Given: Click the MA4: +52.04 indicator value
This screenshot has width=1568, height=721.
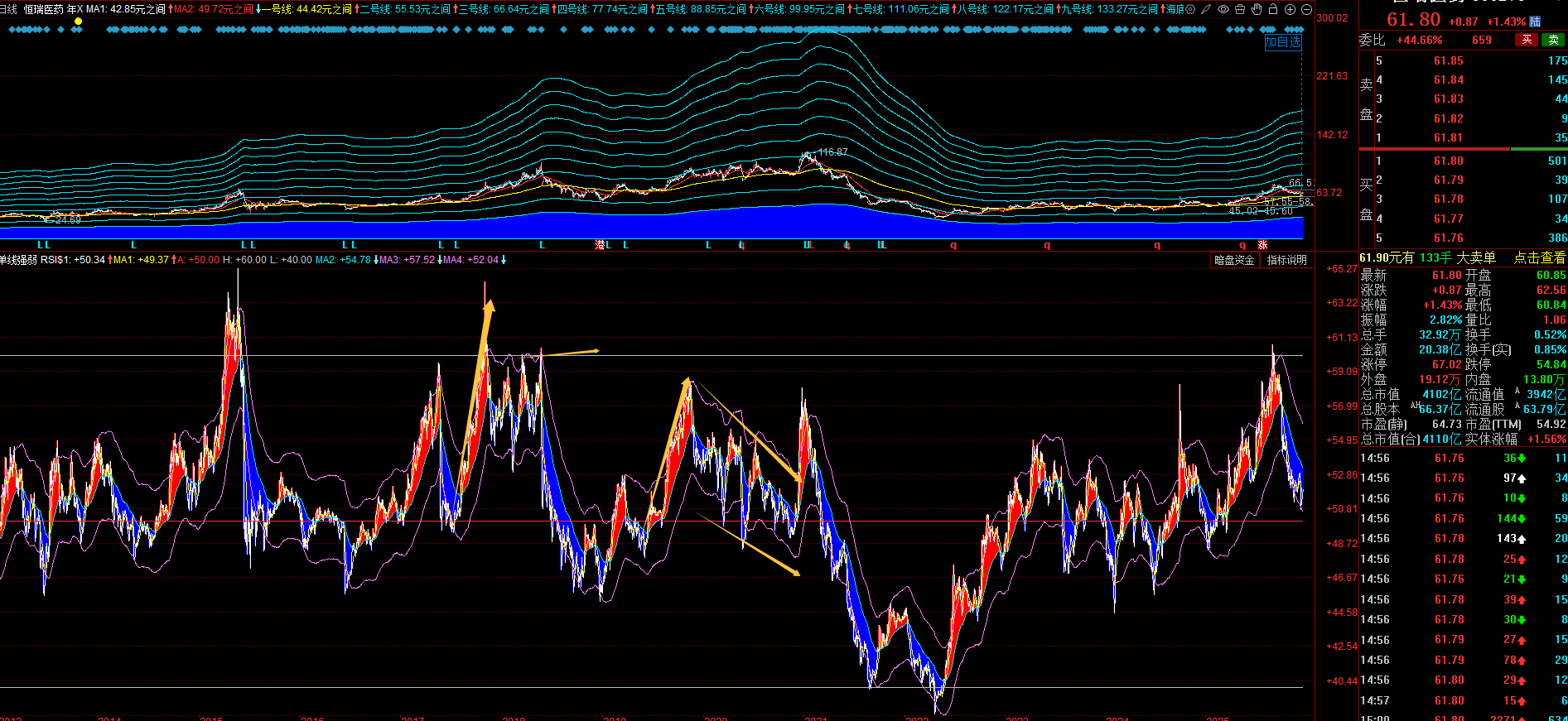Looking at the screenshot, I should pos(470,260).
